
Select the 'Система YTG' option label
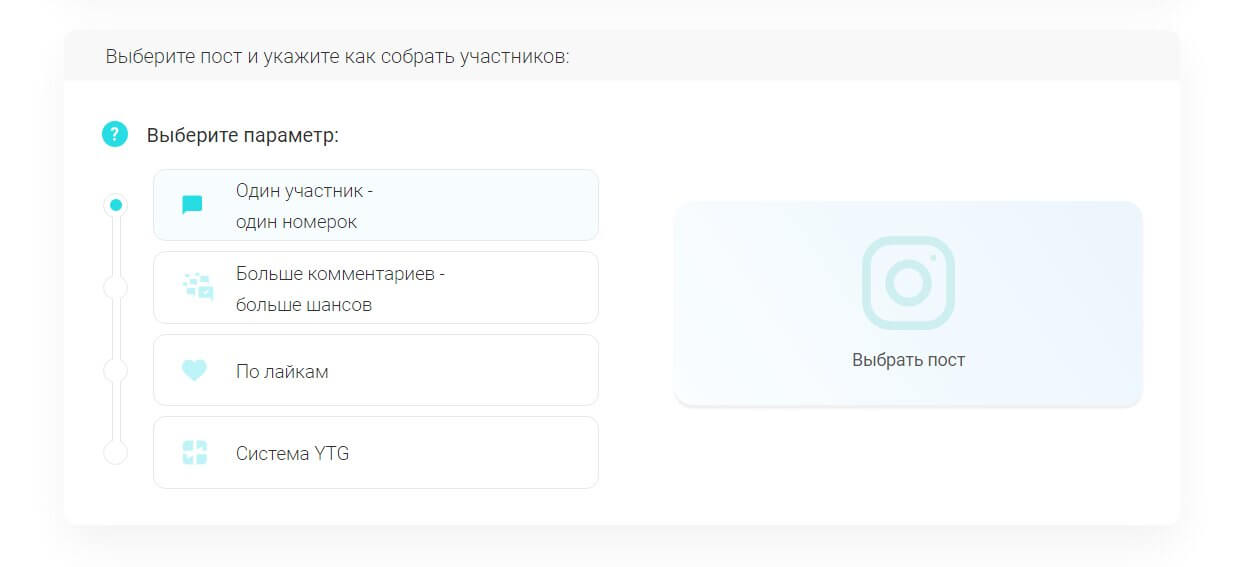click(x=292, y=454)
